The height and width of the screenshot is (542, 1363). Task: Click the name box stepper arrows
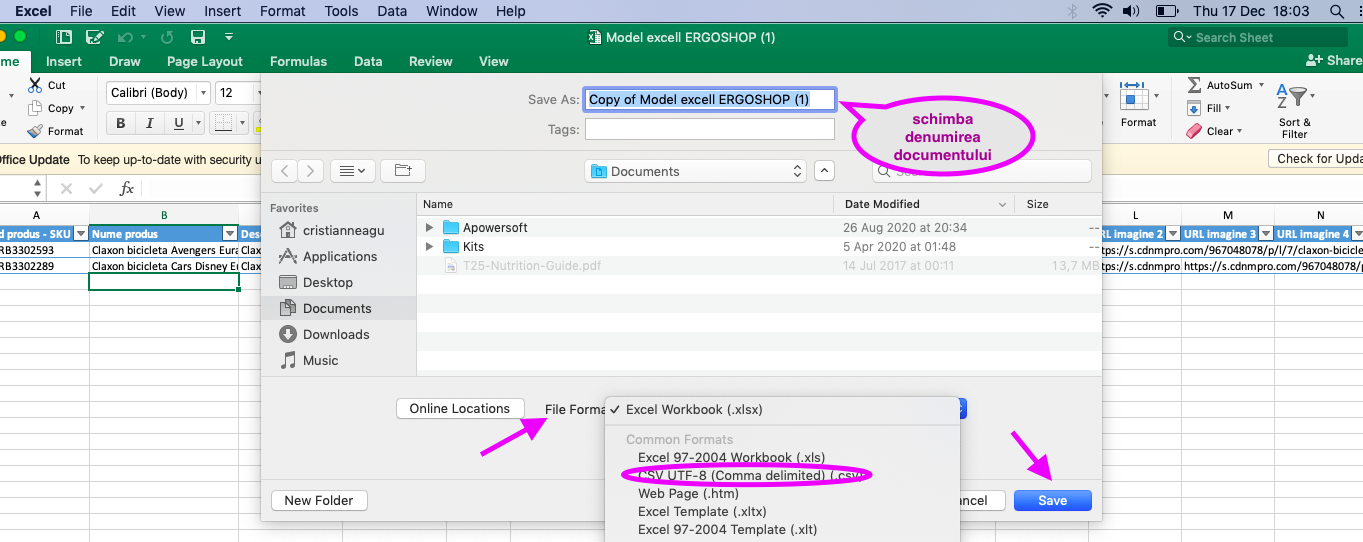pos(37,188)
